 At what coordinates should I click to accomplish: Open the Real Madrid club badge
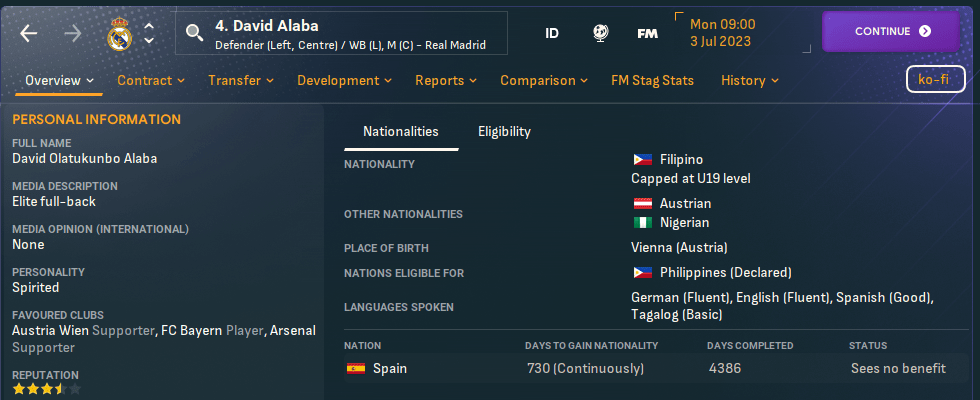pos(119,34)
